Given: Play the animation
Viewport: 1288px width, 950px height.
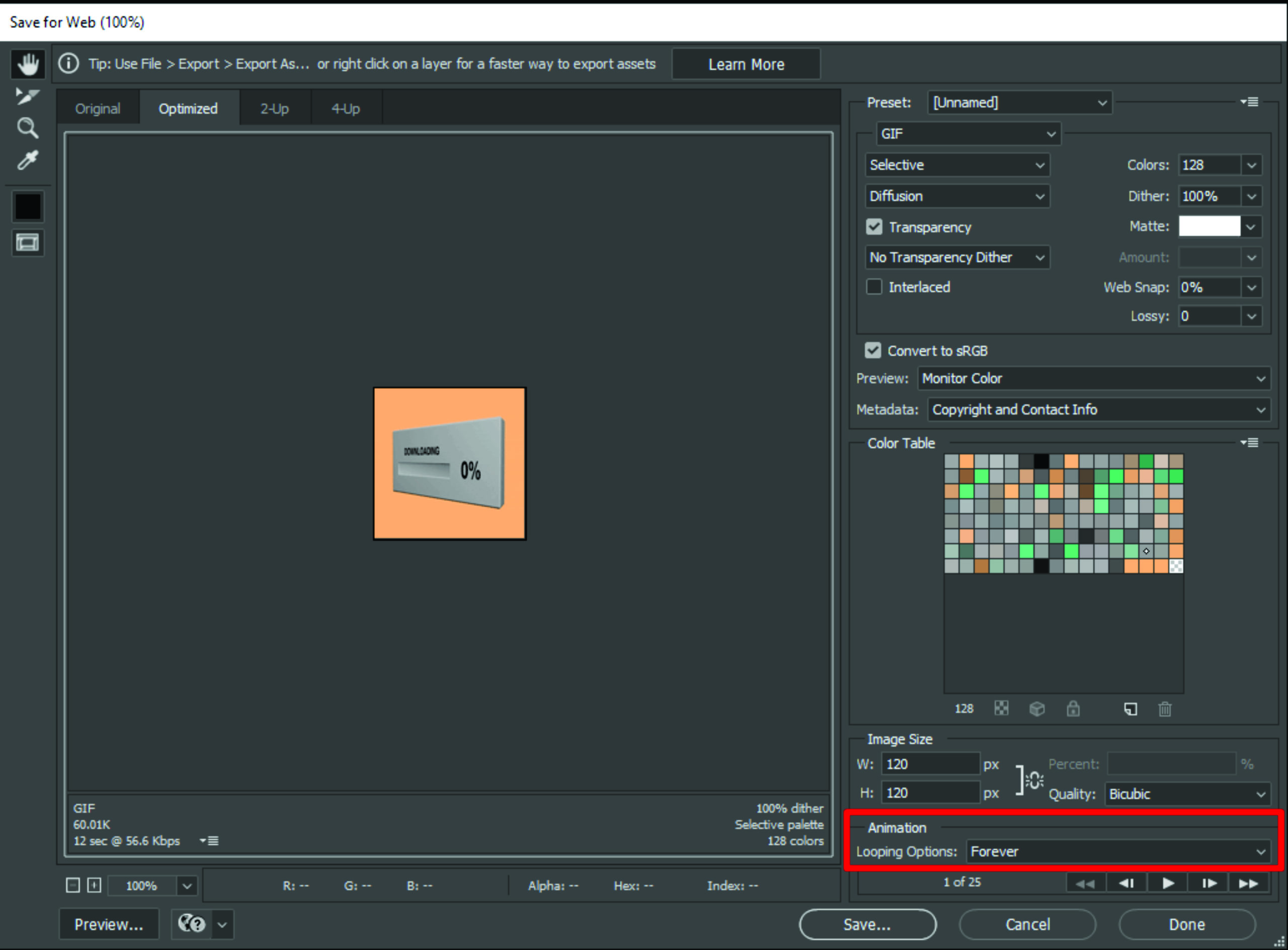Looking at the screenshot, I should [x=1168, y=883].
